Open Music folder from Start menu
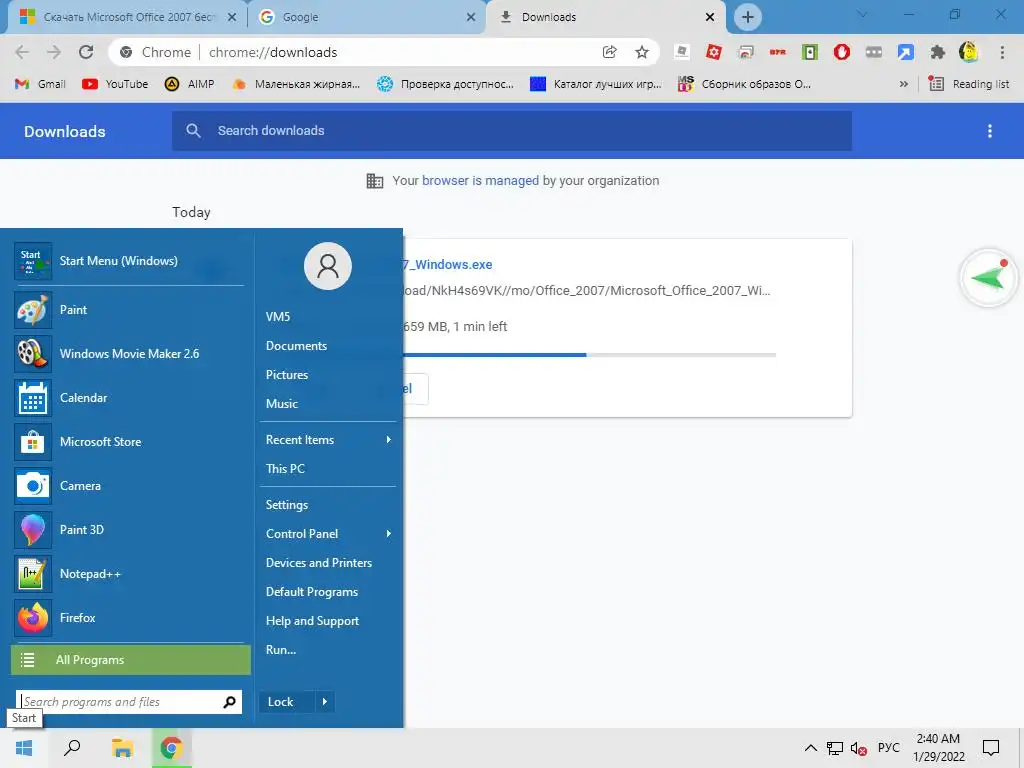 281,404
